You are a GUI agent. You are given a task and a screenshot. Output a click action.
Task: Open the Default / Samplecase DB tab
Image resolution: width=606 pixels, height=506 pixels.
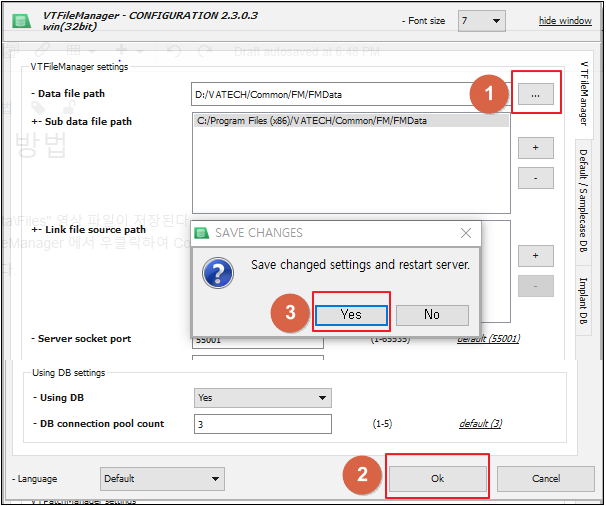coord(584,201)
